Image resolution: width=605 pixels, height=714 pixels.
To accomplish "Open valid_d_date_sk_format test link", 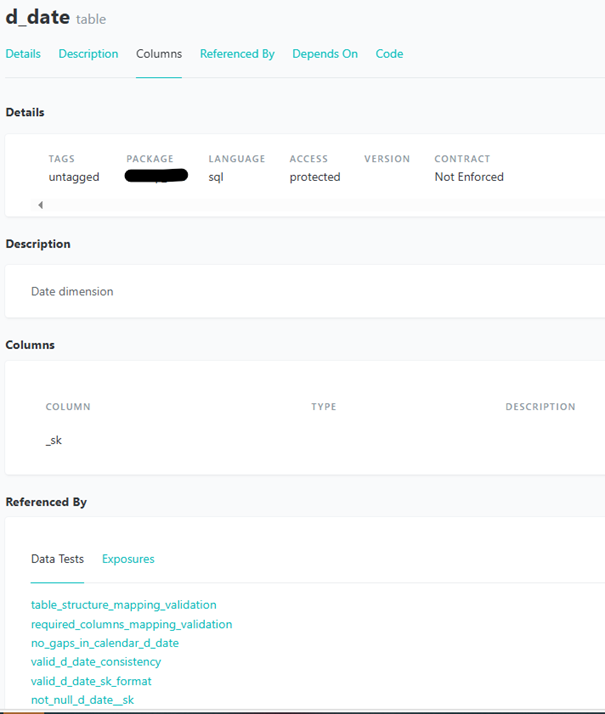I will pyautogui.click(x=91, y=681).
